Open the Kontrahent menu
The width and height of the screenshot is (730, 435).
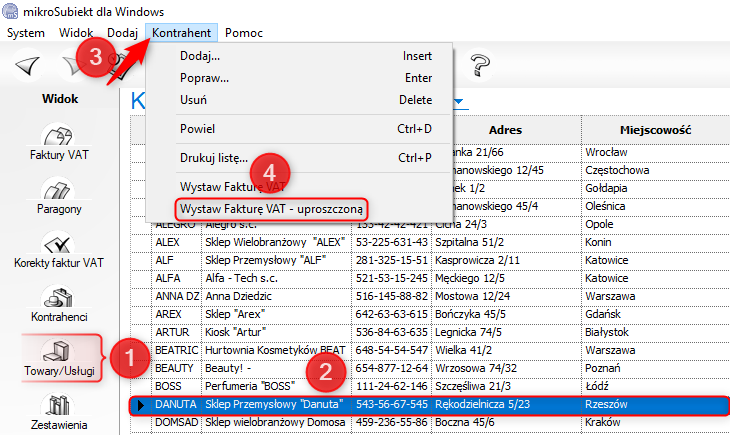(x=181, y=33)
